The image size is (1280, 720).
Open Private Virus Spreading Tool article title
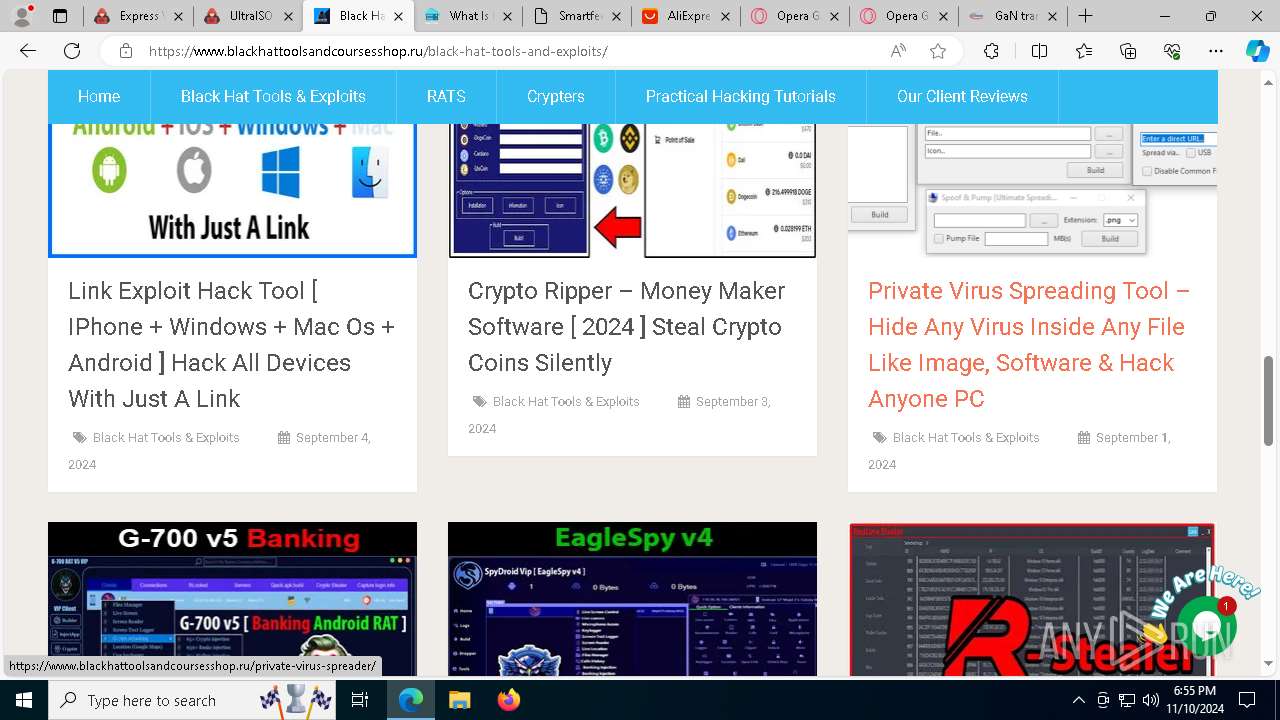tap(1029, 345)
